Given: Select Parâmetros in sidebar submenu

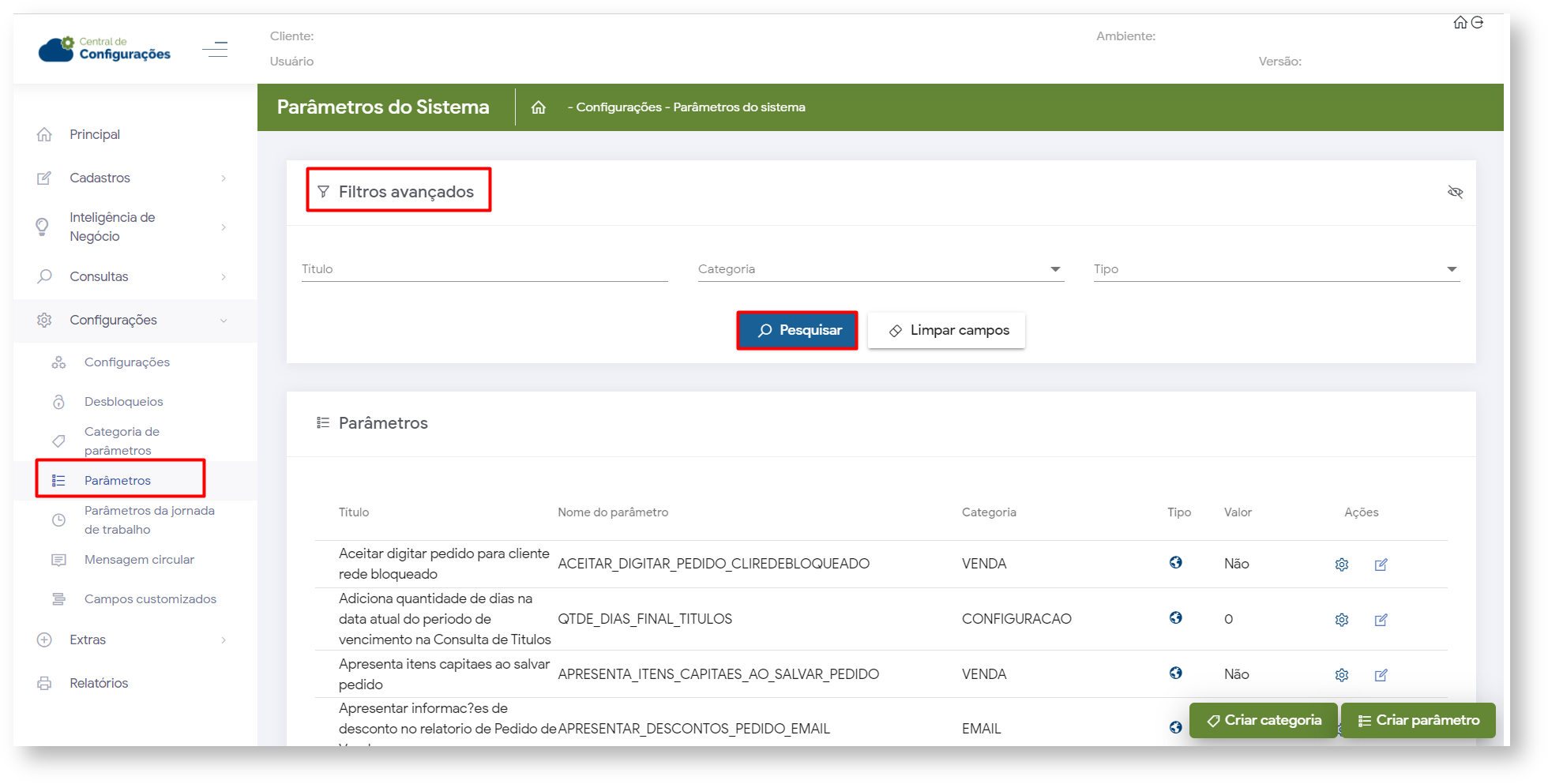Looking at the screenshot, I should coord(118,480).
